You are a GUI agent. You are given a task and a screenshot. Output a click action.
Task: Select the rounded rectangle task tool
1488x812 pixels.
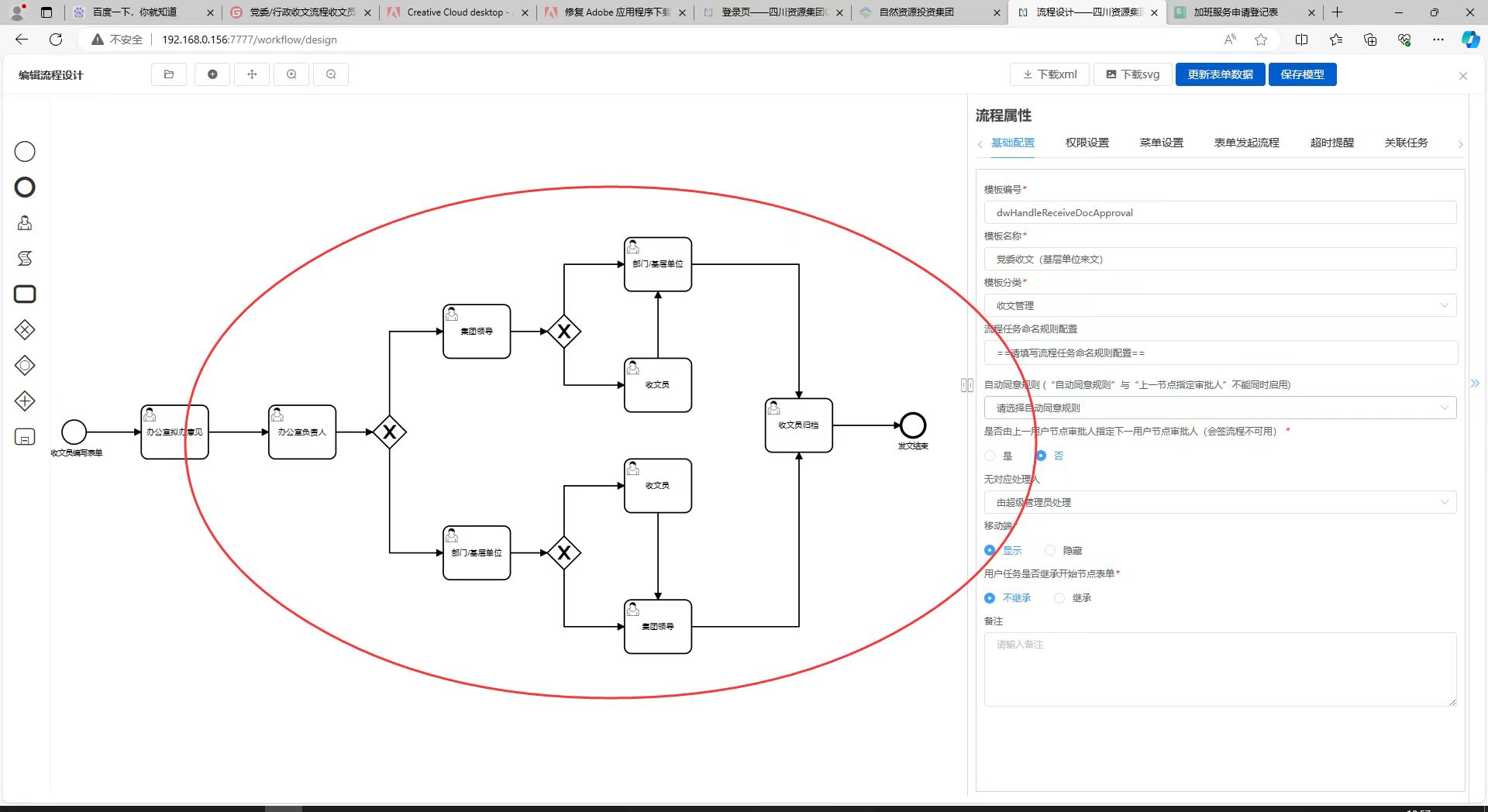click(x=25, y=294)
